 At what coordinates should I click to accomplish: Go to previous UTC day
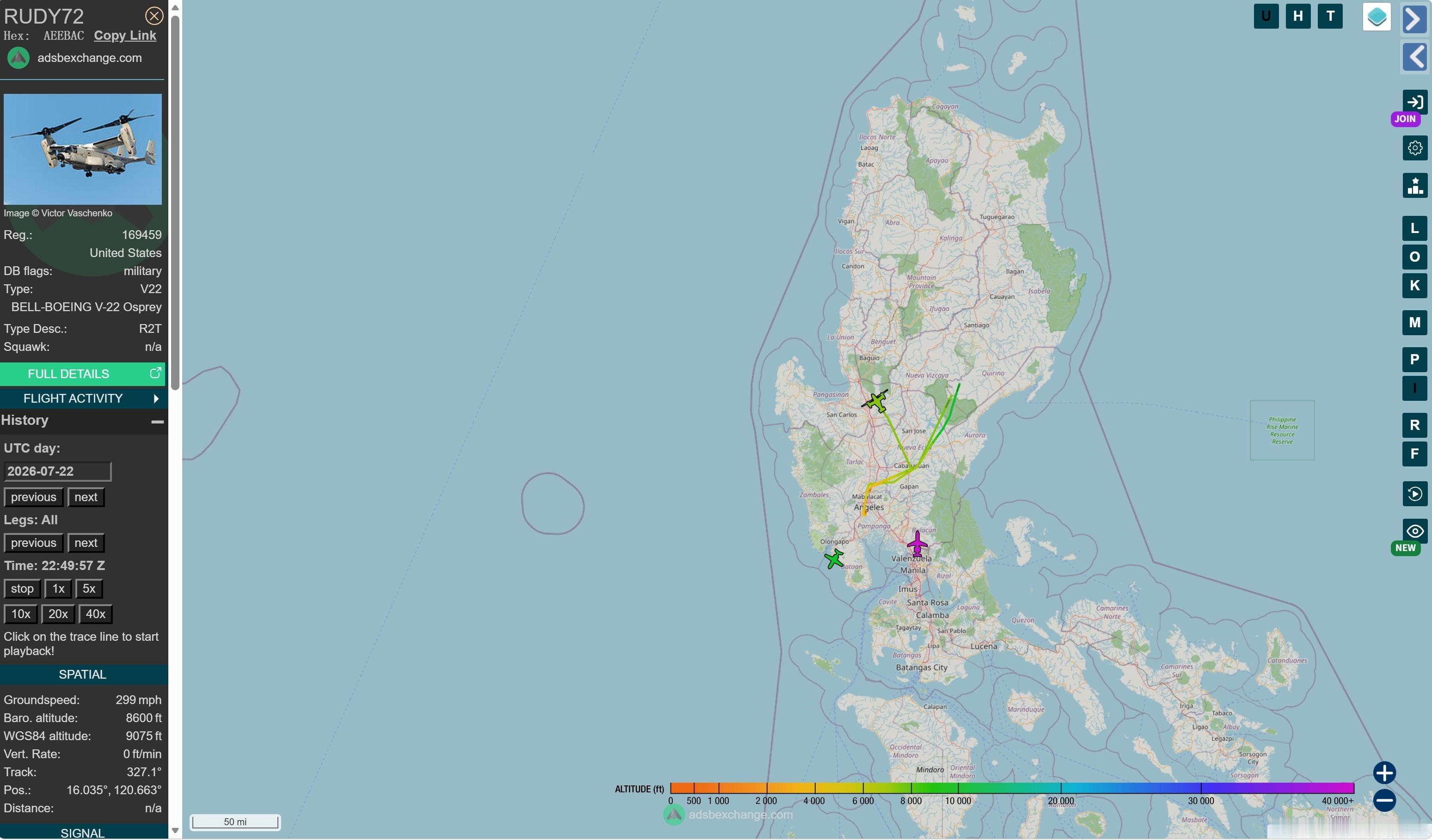[x=34, y=497]
